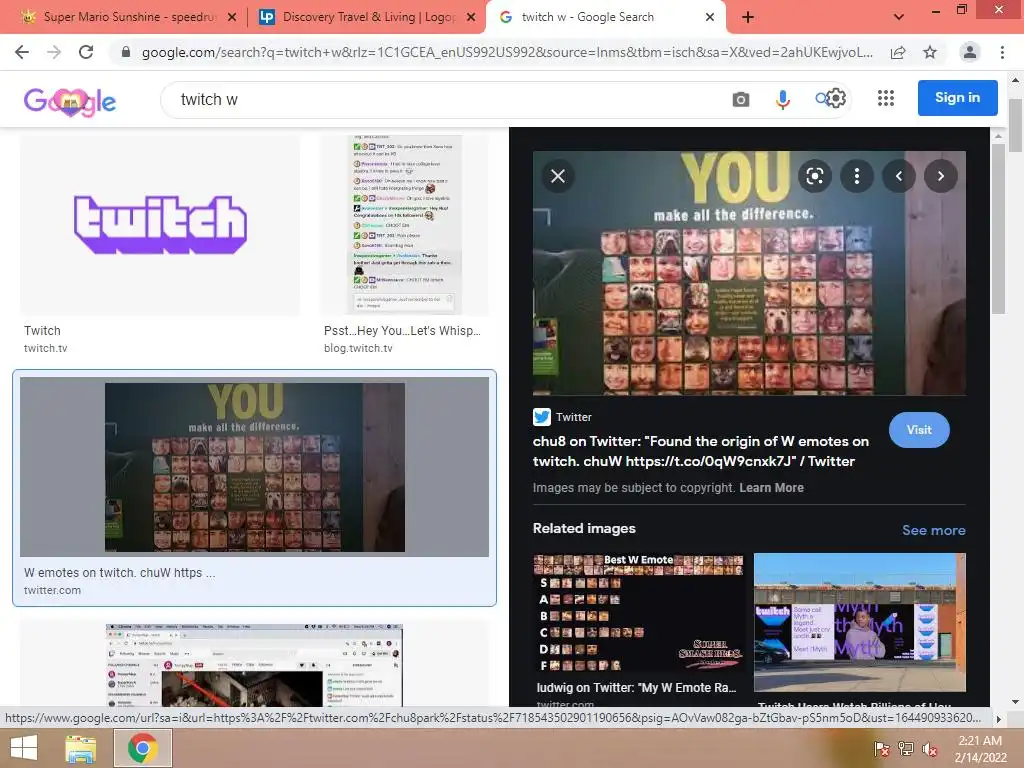Click the twitch.tv source text

[x=46, y=348]
